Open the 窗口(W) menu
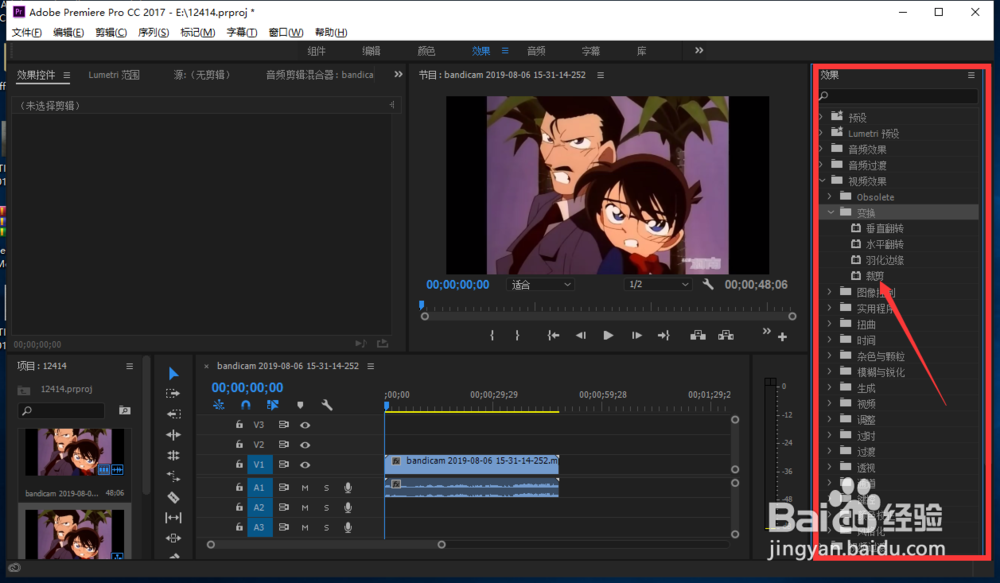This screenshot has height=583, width=1000. pos(286,33)
